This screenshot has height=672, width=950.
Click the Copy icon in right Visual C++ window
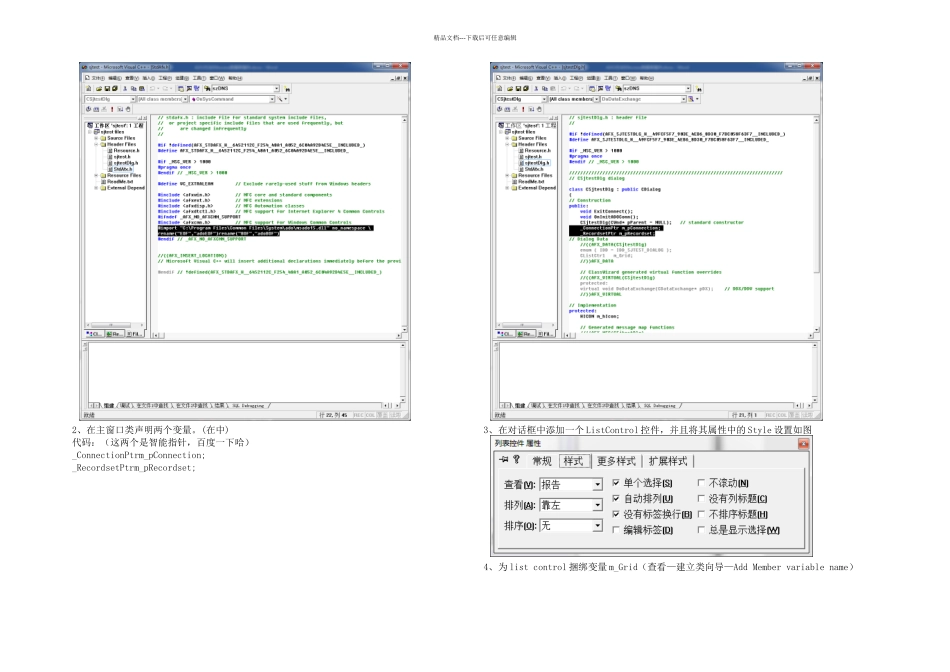pyautogui.click(x=545, y=88)
